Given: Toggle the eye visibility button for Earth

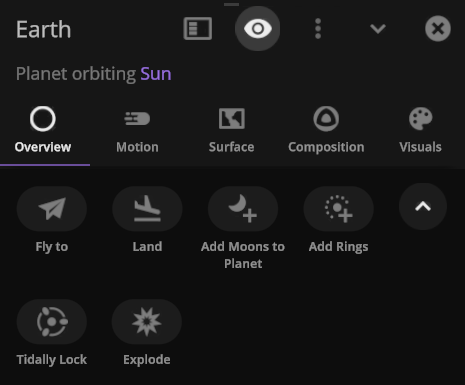Looking at the screenshot, I should click(258, 29).
